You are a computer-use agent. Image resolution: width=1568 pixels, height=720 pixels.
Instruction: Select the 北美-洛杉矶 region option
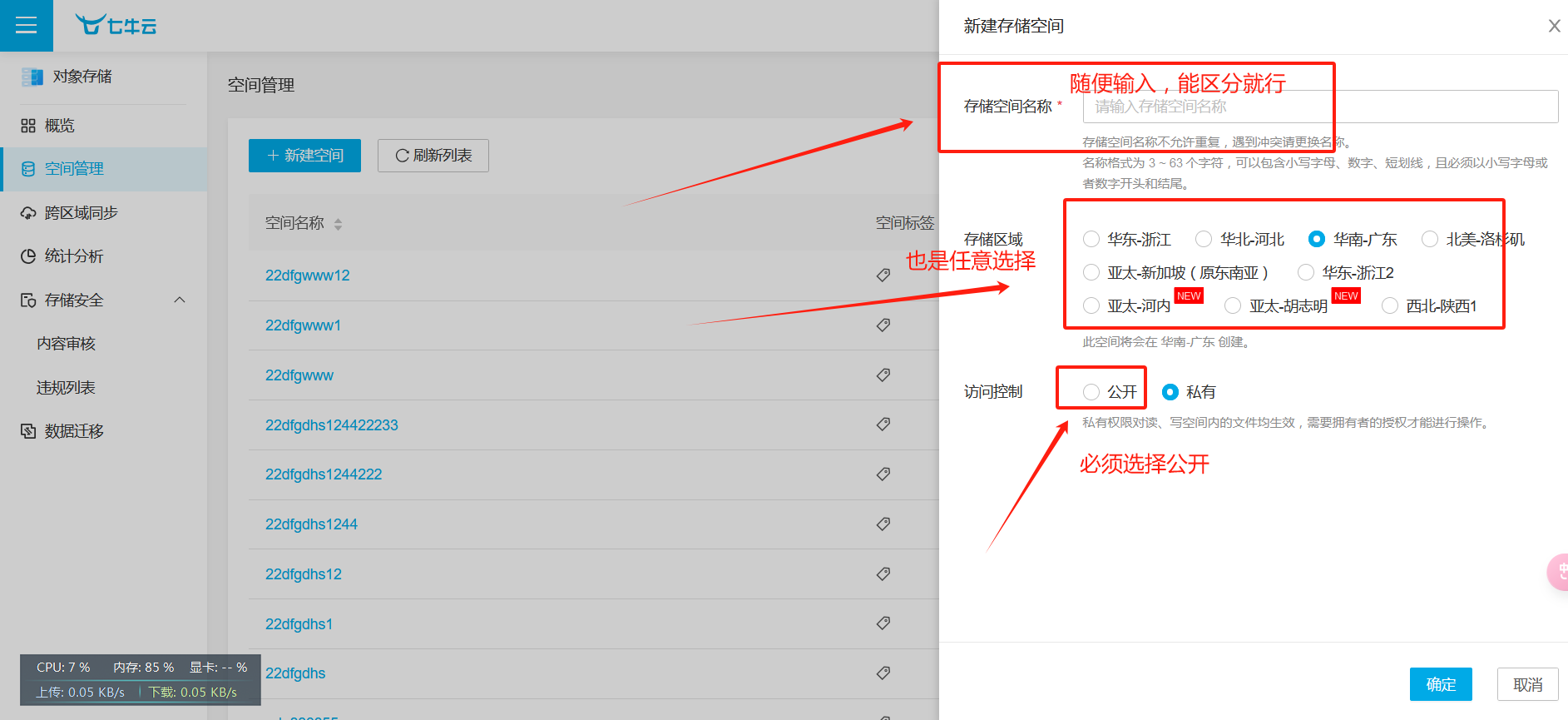pyautogui.click(x=1430, y=240)
